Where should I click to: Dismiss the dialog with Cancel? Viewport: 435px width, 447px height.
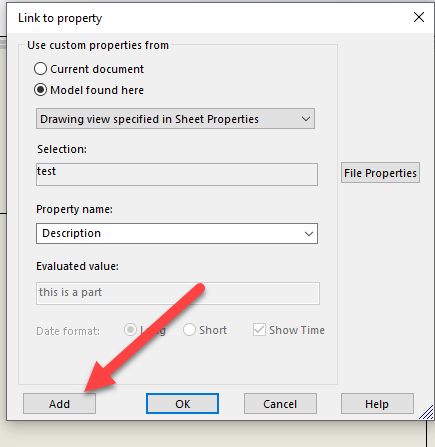280,404
